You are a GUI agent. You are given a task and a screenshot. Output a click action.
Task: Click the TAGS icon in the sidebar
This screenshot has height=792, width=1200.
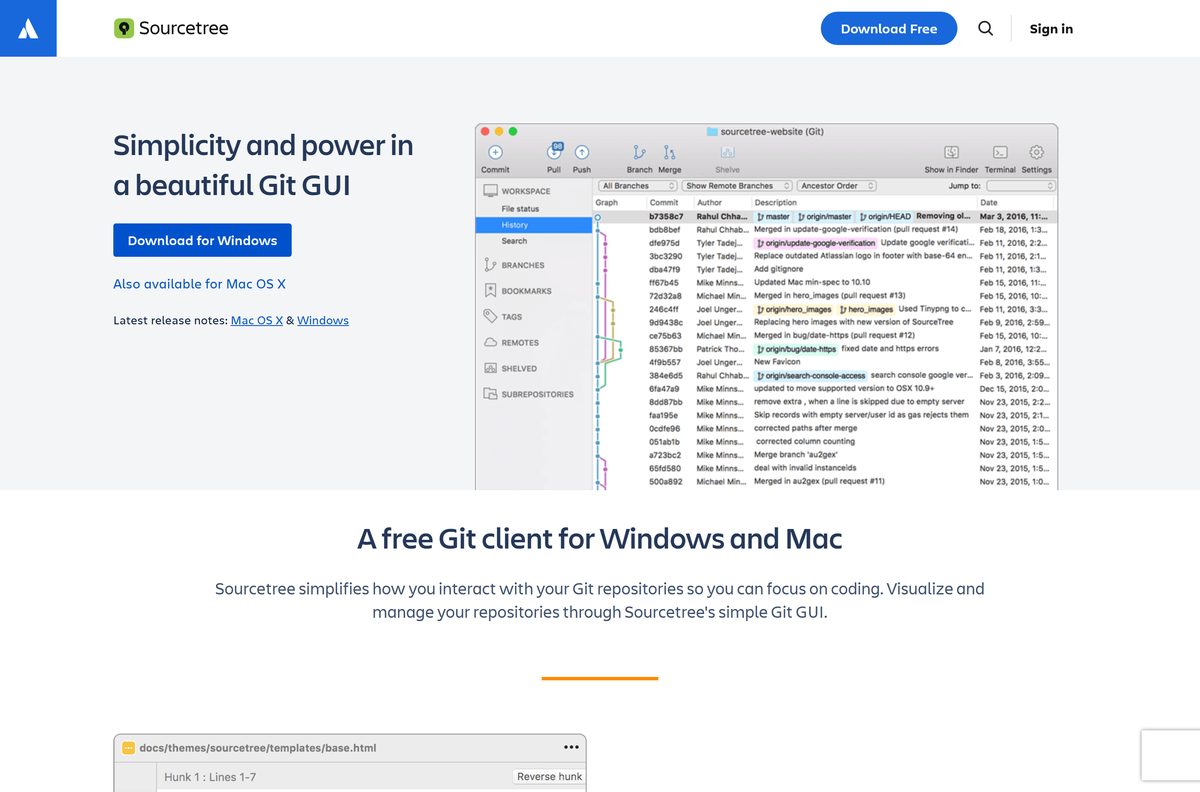[490, 316]
